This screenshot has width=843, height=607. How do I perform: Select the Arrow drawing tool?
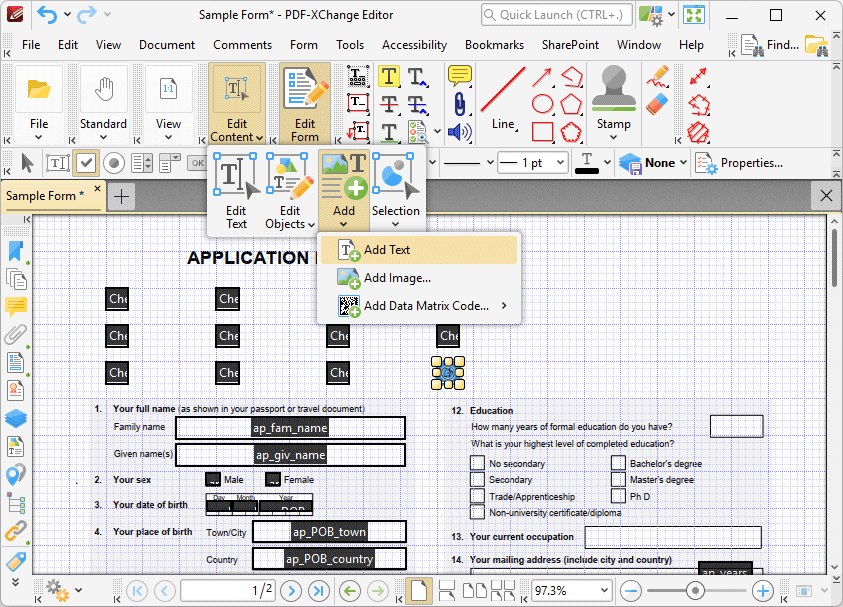pos(542,77)
